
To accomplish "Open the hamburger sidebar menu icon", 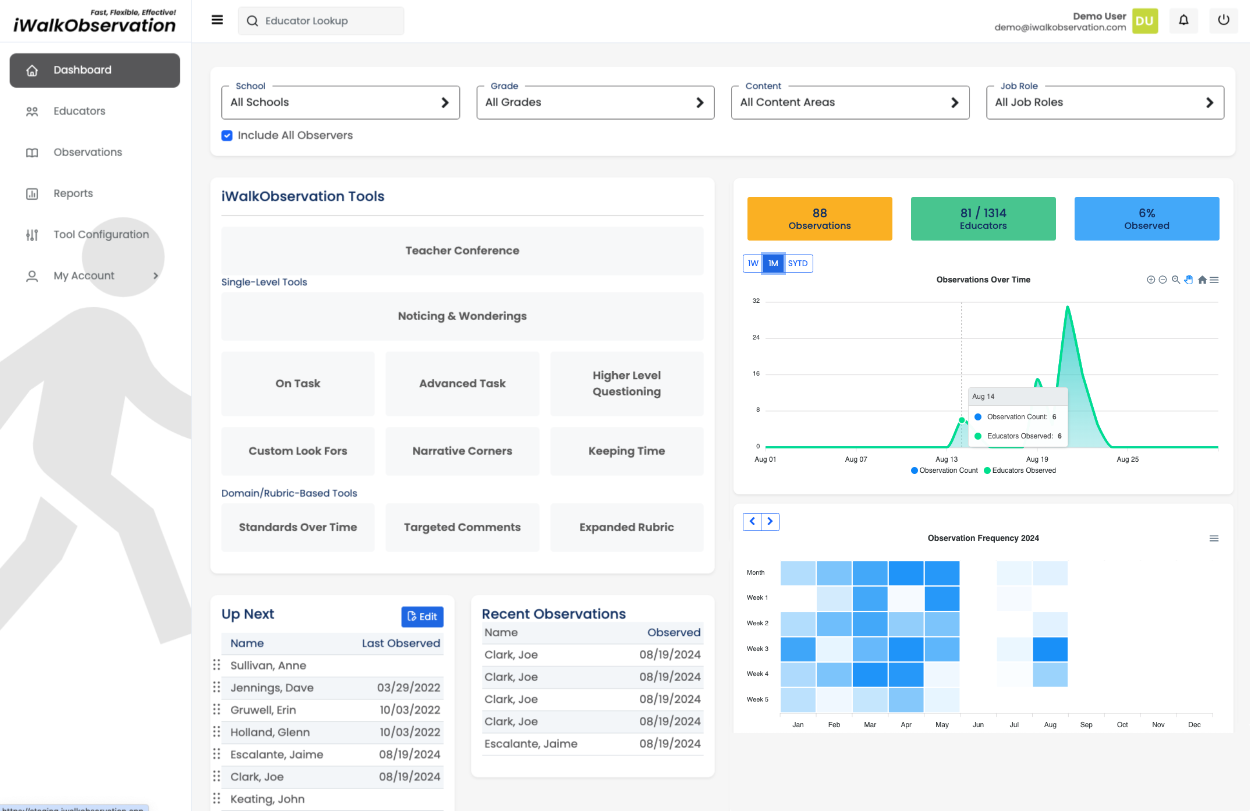I will 217,20.
